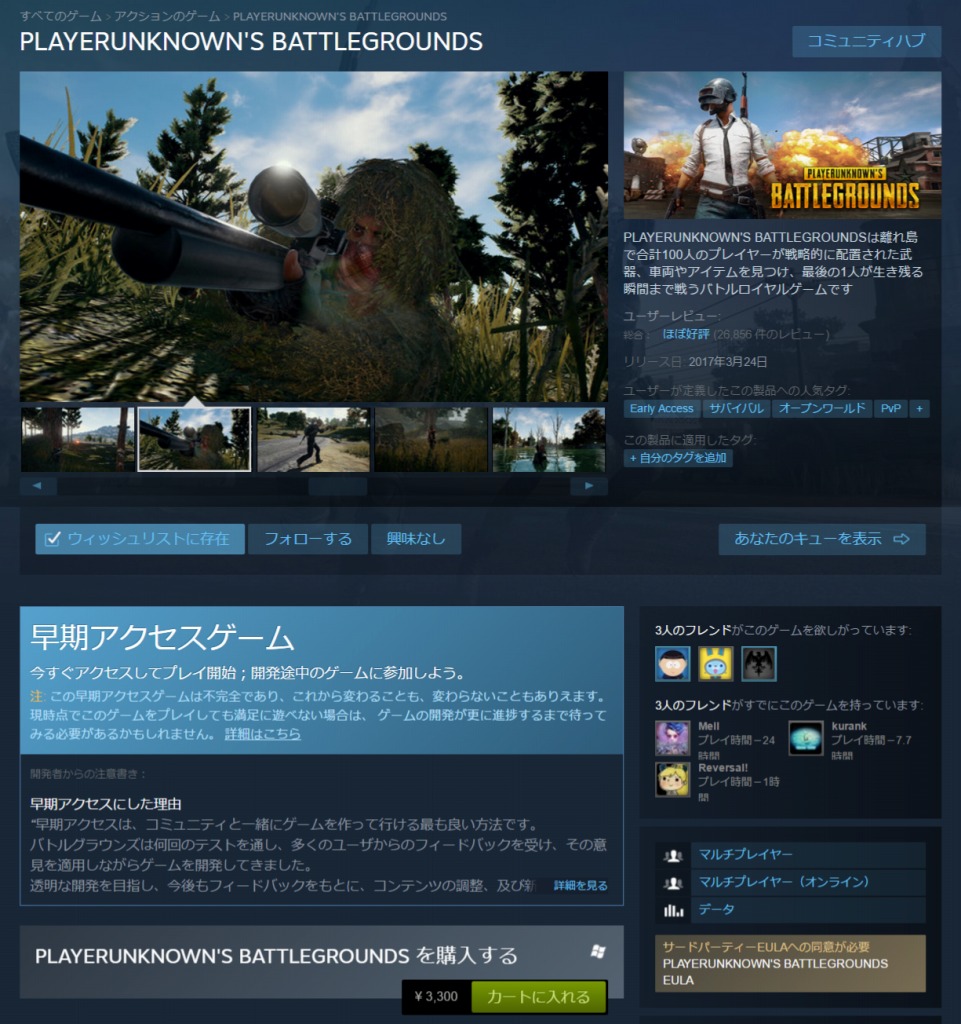Select the swamp water screenshot thumbnail
The width and height of the screenshot is (961, 1024).
(x=549, y=440)
